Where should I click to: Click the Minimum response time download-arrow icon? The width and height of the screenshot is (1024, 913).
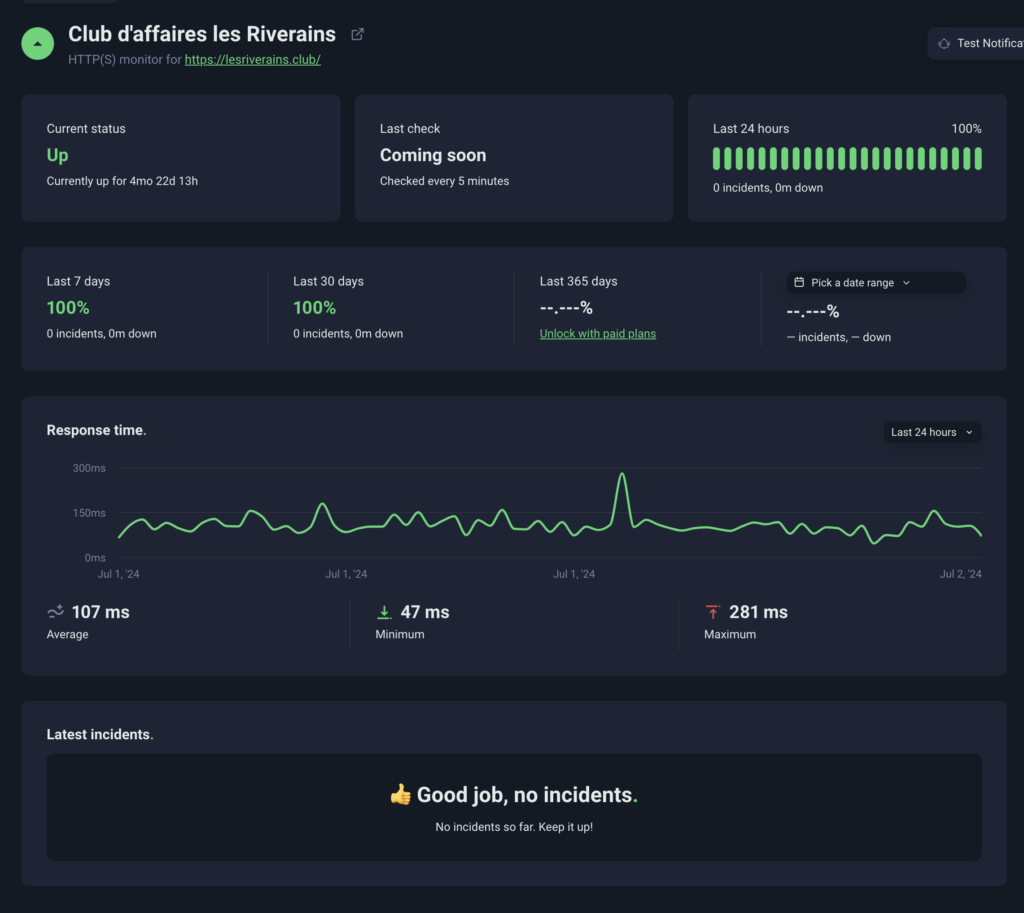[x=384, y=612]
